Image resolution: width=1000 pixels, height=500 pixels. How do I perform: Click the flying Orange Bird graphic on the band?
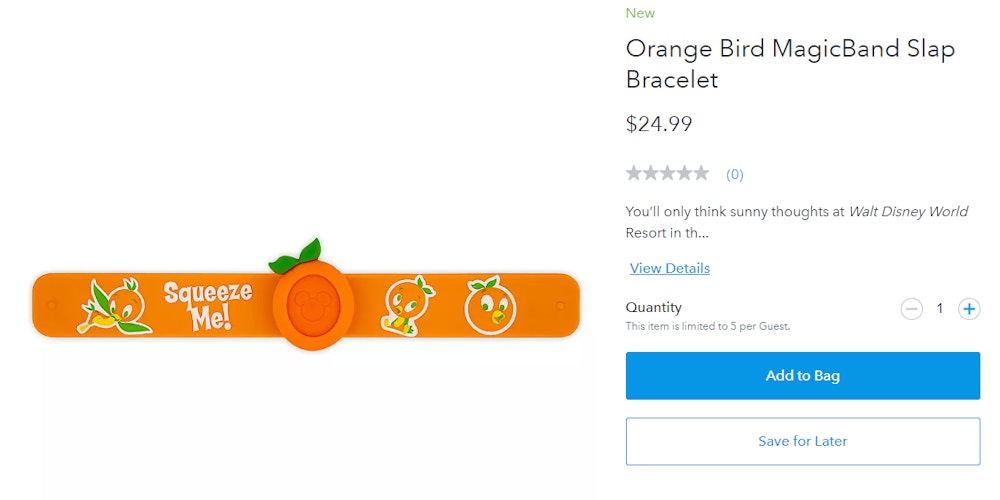coord(115,306)
